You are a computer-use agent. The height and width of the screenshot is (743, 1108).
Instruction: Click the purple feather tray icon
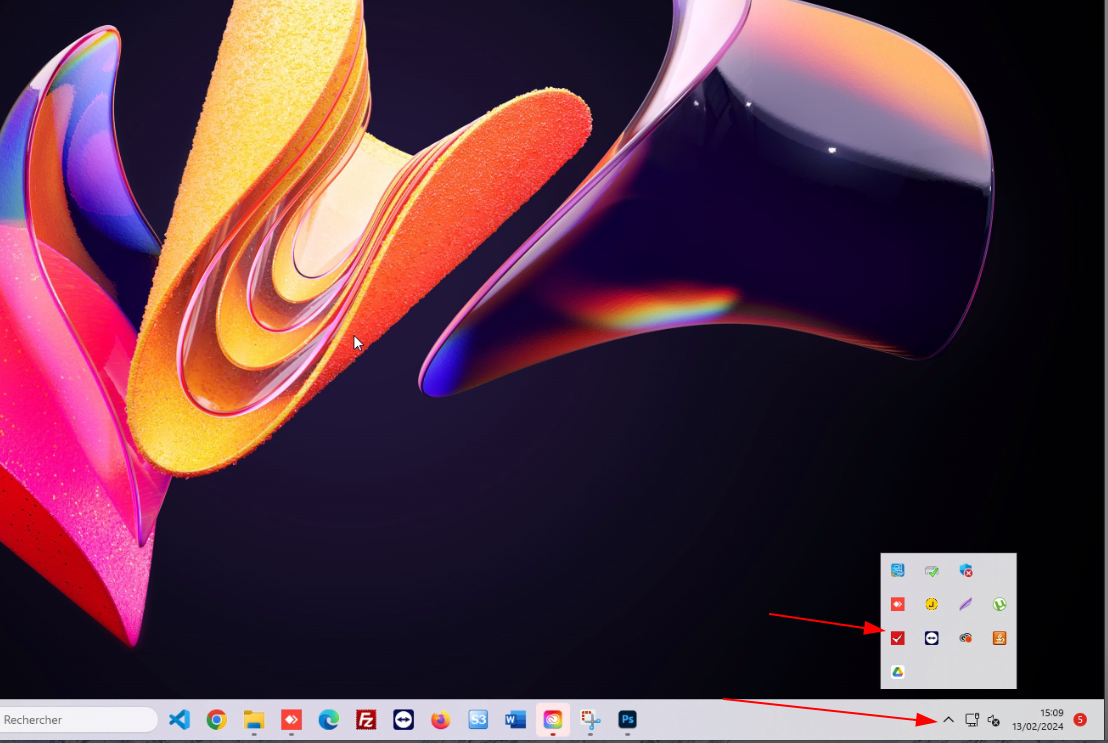point(965,604)
